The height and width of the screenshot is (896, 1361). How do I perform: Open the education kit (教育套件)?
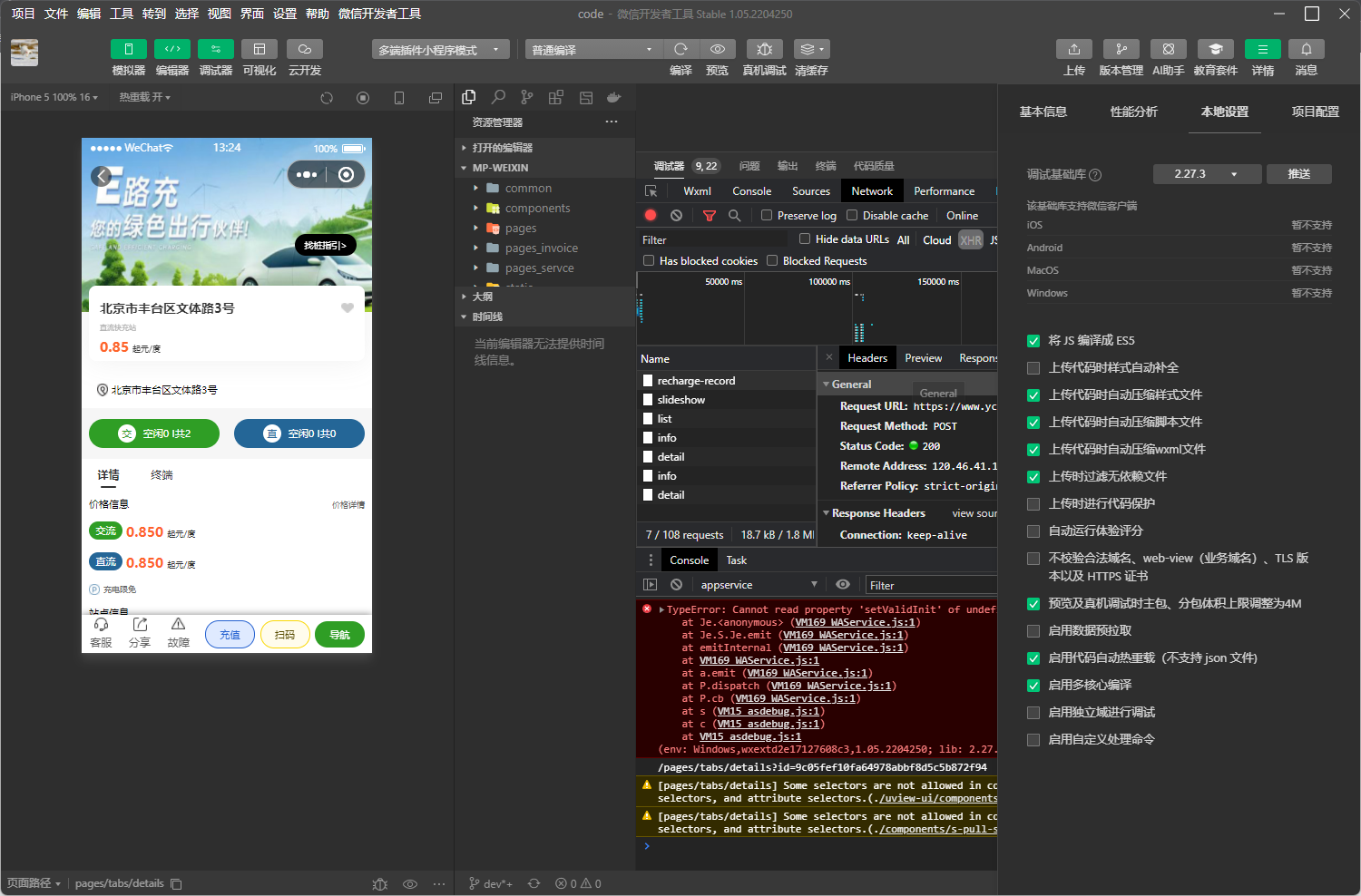tap(1216, 49)
